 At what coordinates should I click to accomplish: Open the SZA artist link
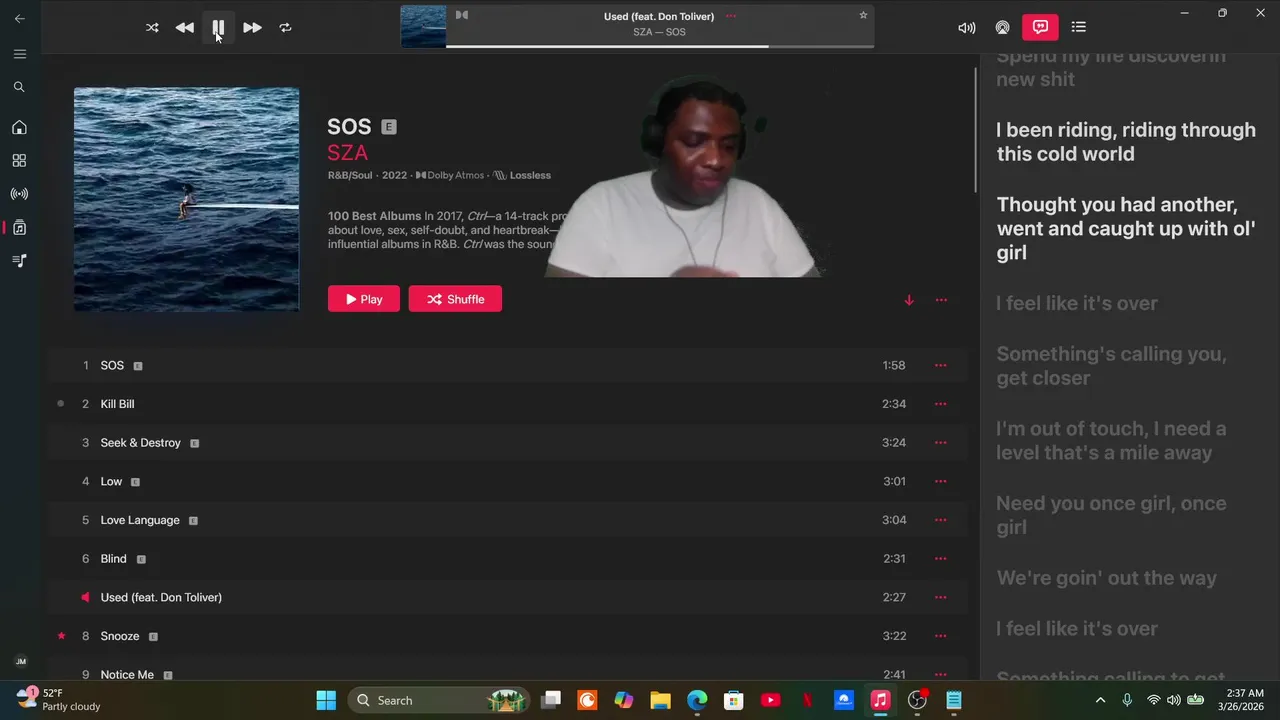click(x=348, y=153)
